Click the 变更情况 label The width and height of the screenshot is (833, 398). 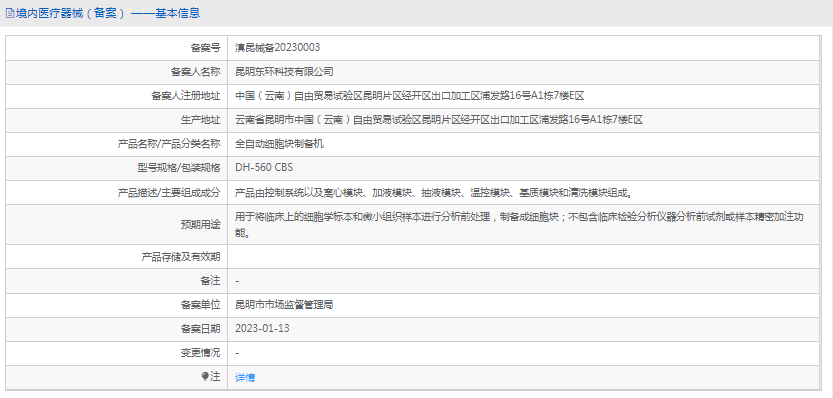(x=200, y=353)
